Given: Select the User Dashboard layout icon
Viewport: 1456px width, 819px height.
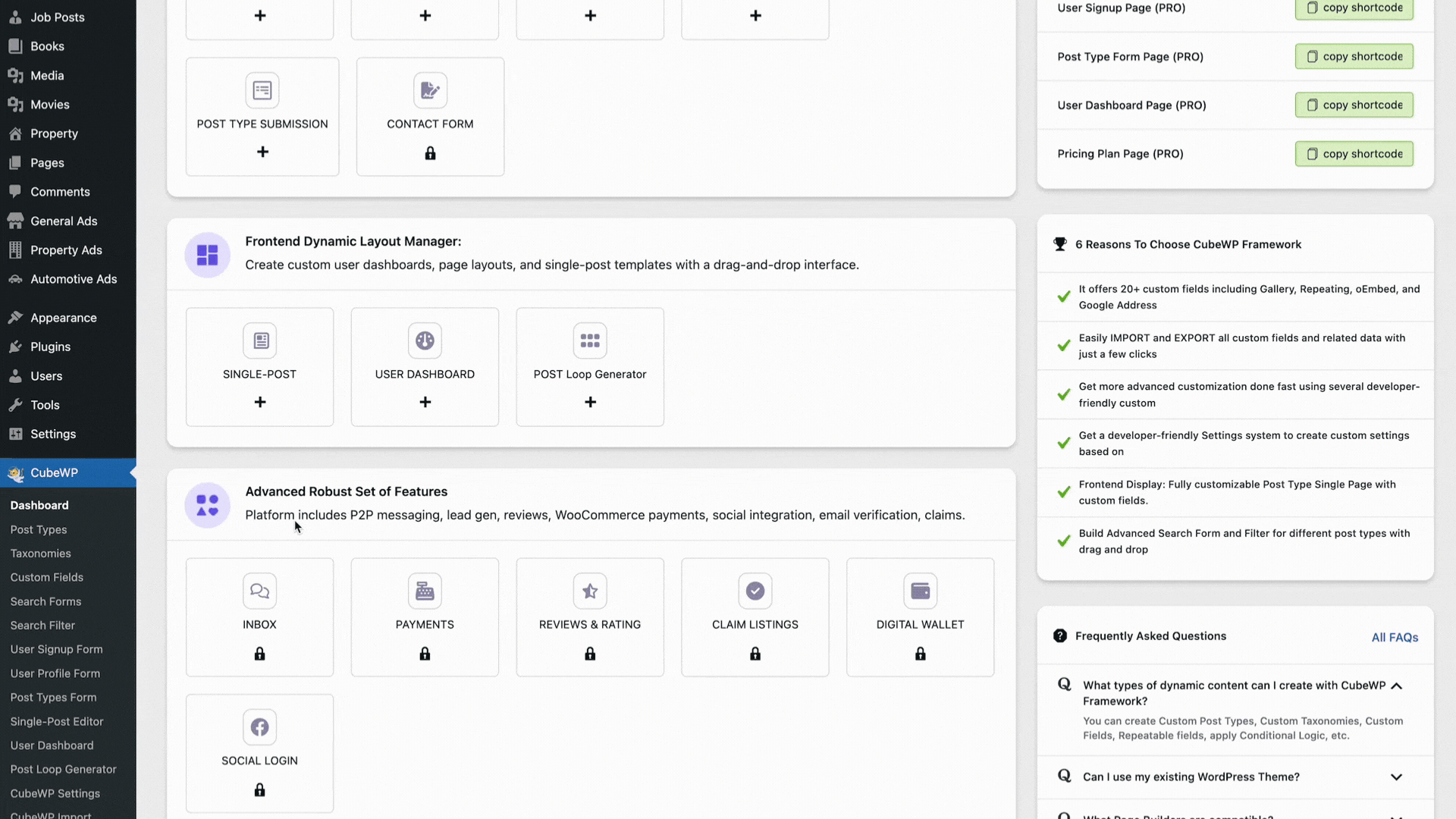Looking at the screenshot, I should (x=425, y=341).
